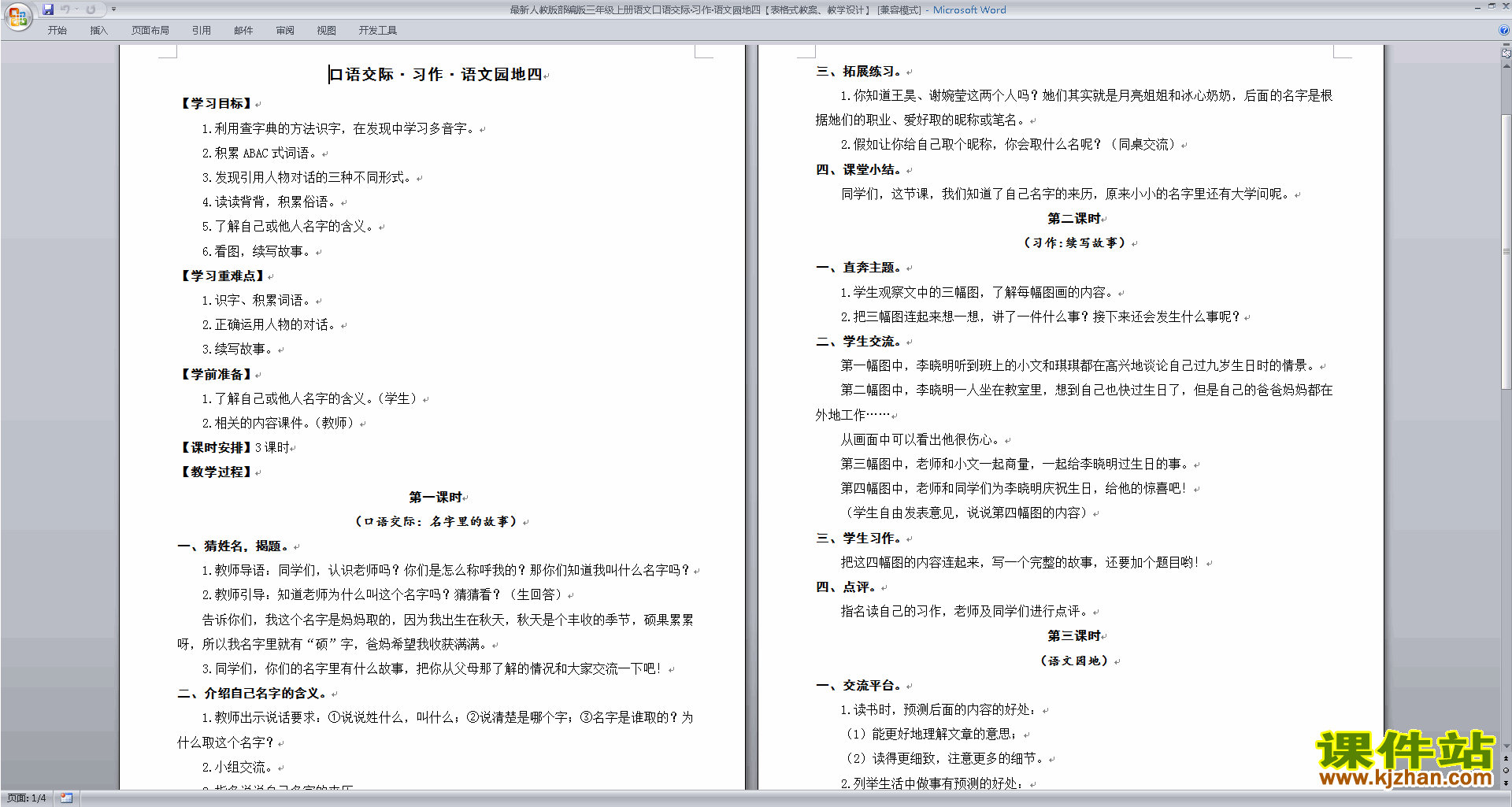This screenshot has height=807, width=1512.
Task: Switch to the 视图 tab
Action: click(x=327, y=30)
